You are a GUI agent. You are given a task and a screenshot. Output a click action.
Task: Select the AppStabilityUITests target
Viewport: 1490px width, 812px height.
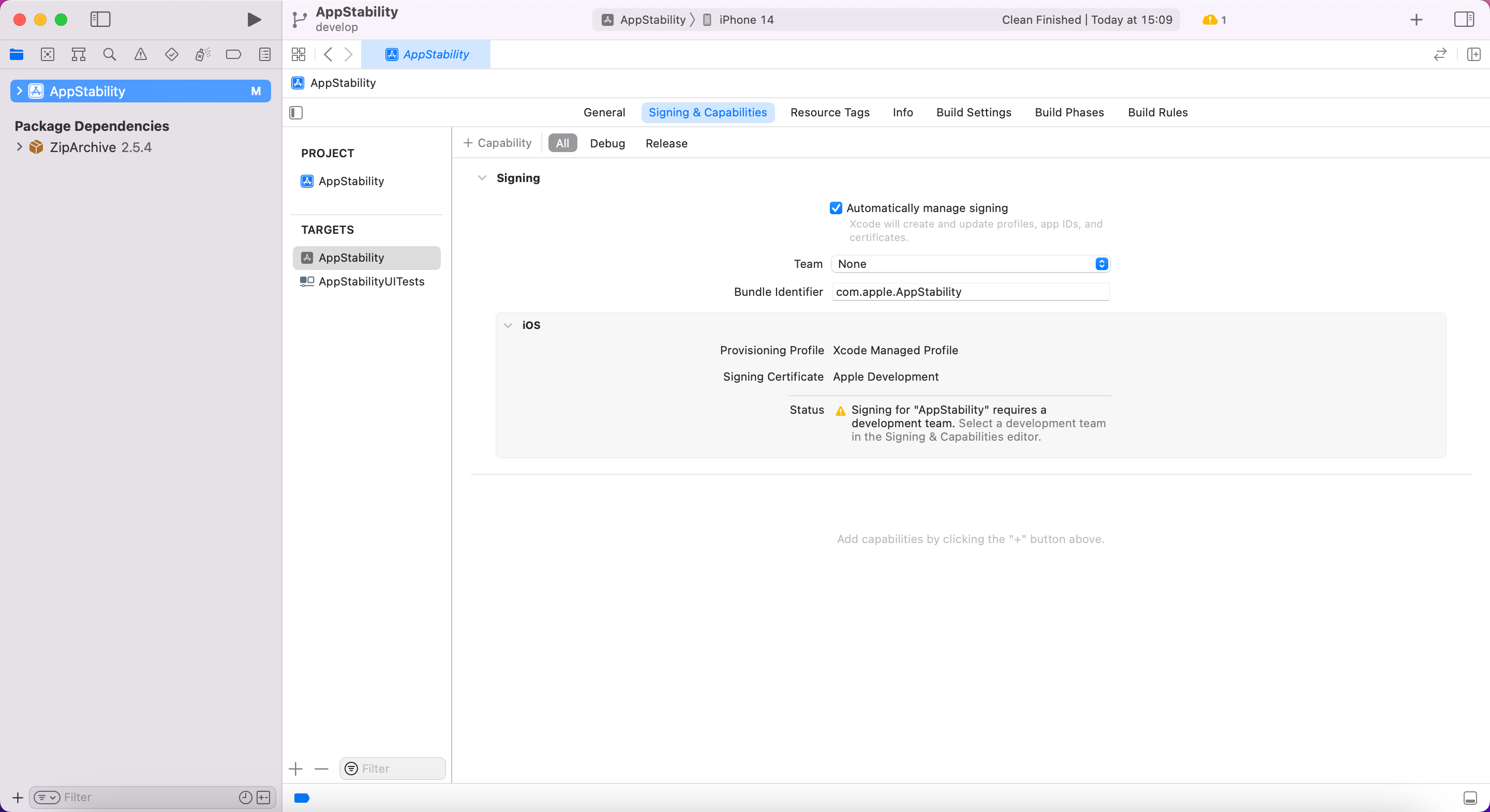[x=367, y=282]
